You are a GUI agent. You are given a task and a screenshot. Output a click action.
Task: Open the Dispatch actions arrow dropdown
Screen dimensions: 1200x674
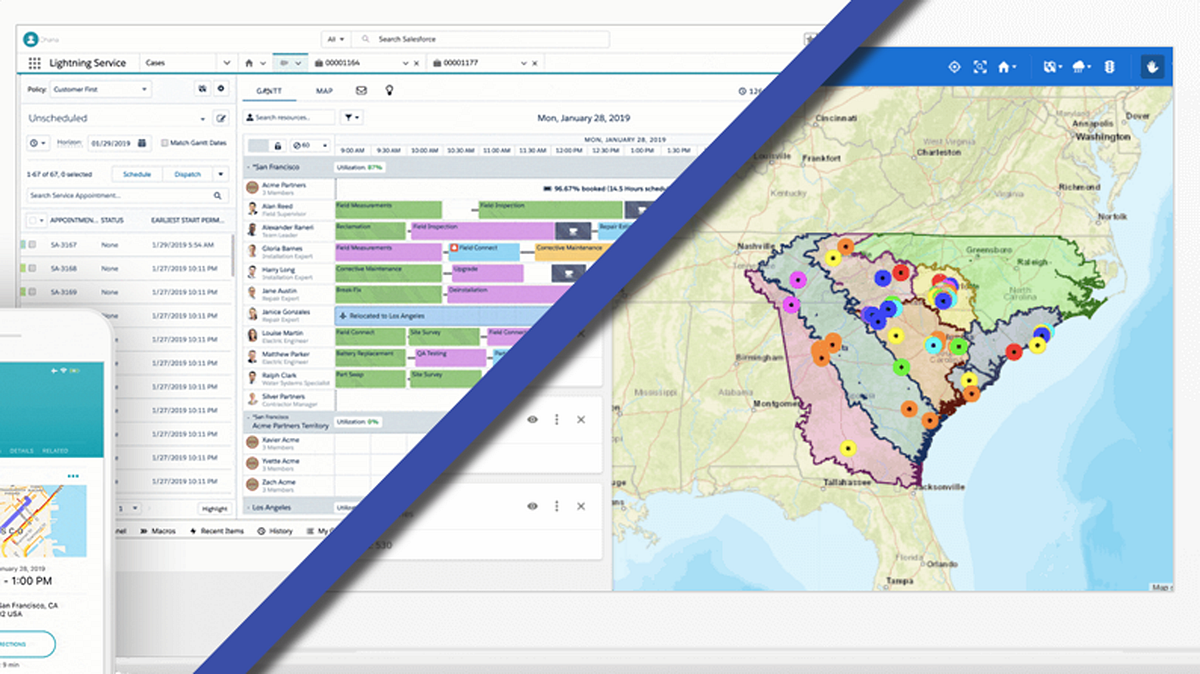pyautogui.click(x=221, y=174)
